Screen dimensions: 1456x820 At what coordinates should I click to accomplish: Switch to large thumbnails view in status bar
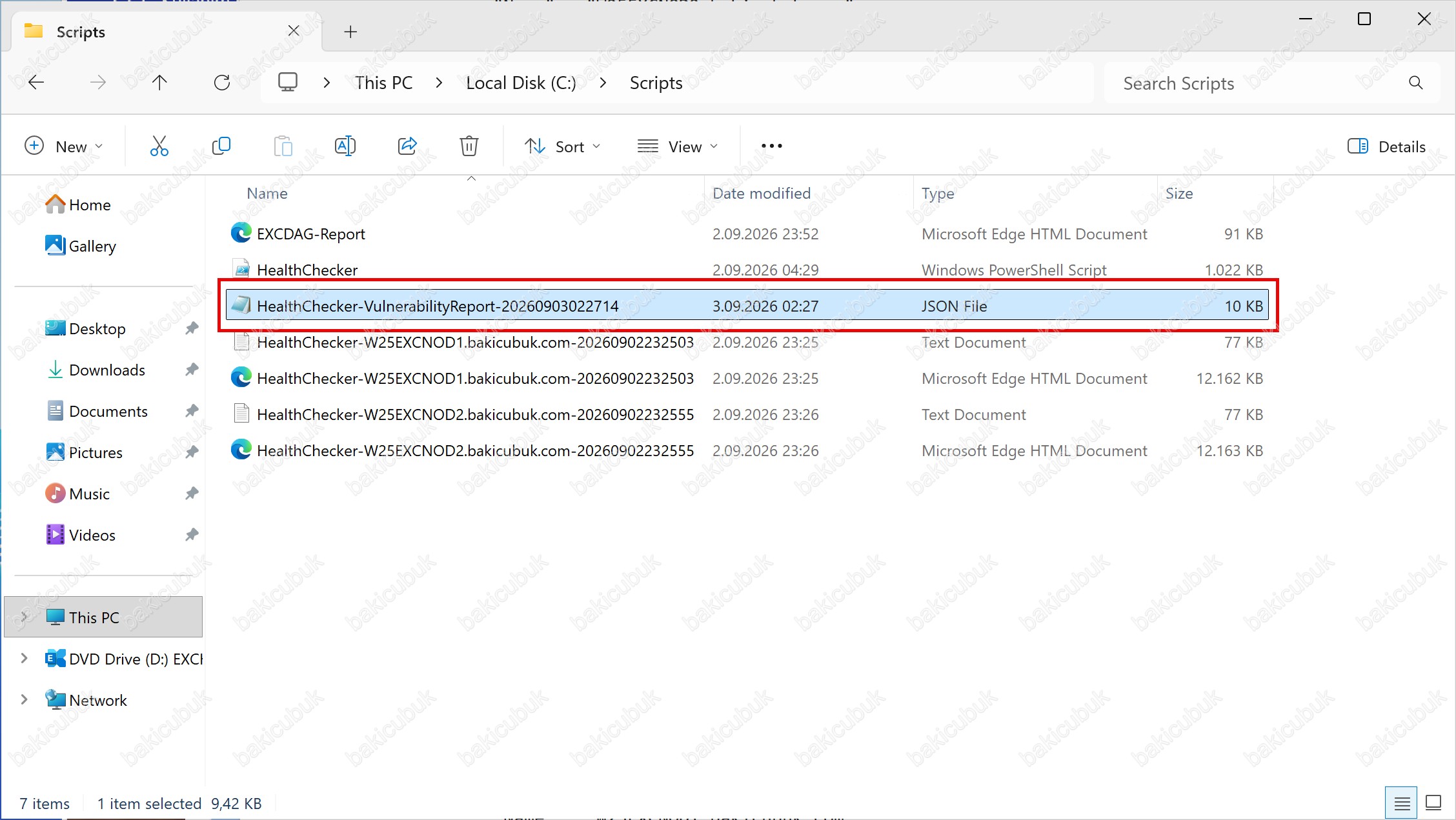coord(1433,803)
